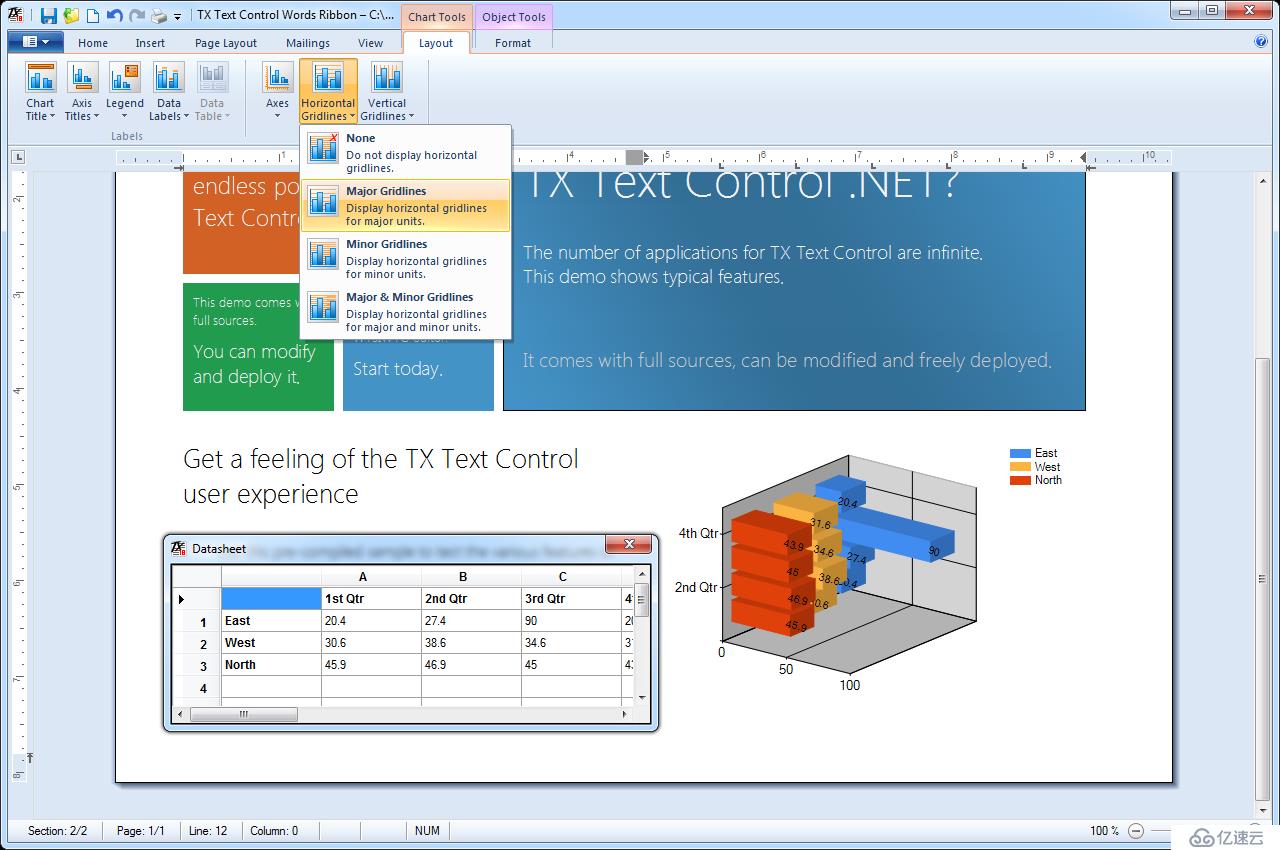Switch to the Insert ribbon tab

[151, 43]
